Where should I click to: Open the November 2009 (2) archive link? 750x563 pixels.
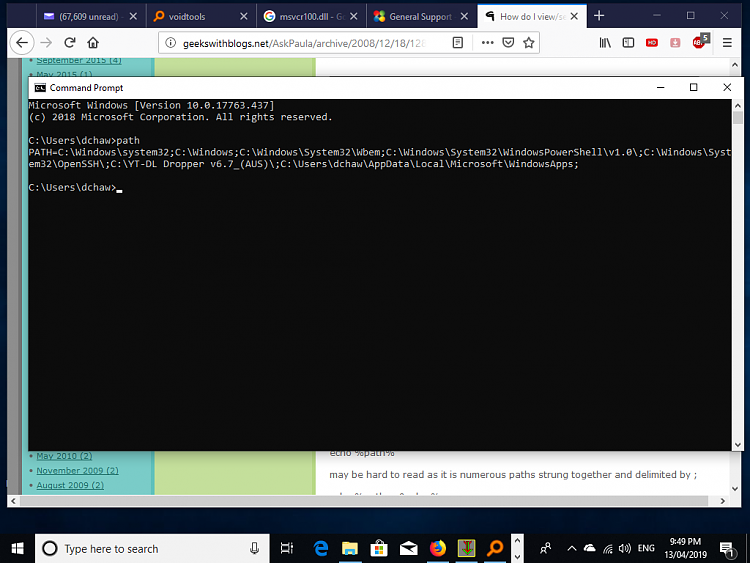pos(77,471)
